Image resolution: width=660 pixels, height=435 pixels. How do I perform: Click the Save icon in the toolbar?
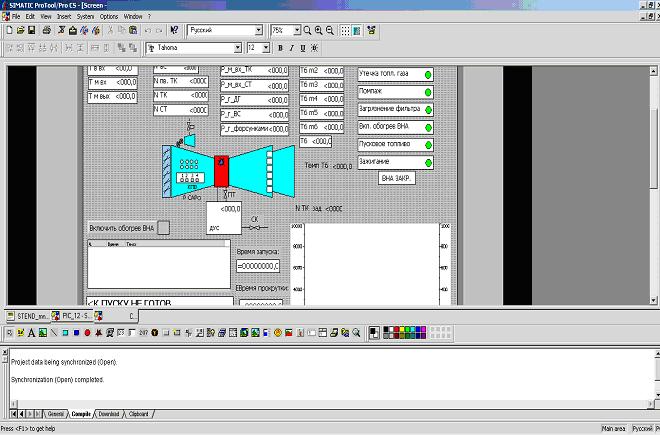pyautogui.click(x=32, y=31)
